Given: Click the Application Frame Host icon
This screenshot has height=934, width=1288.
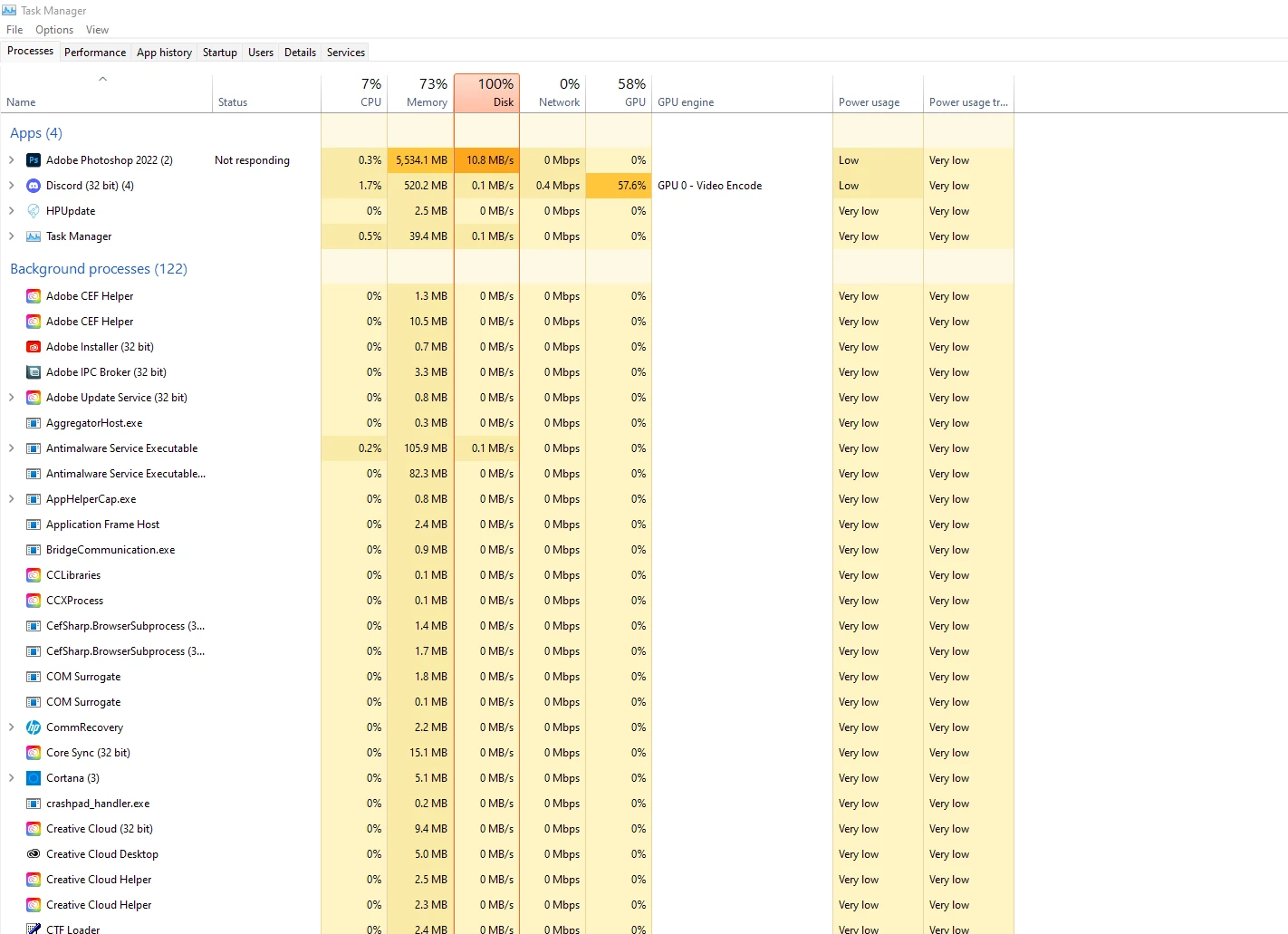Looking at the screenshot, I should 34,525.
